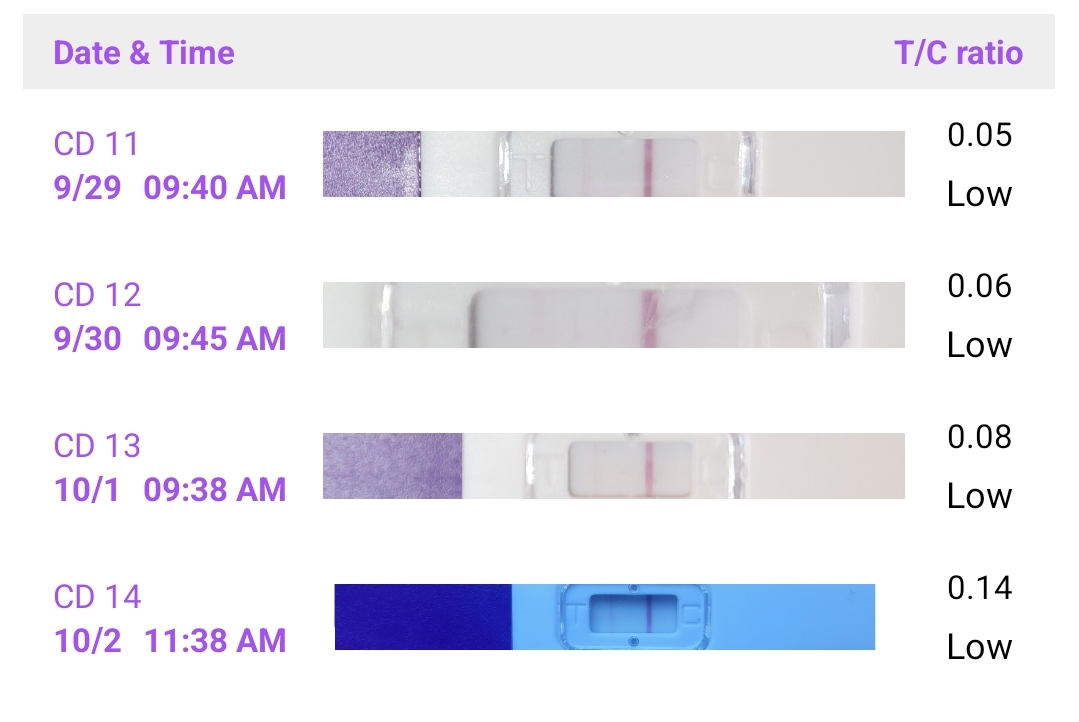Tap the 10/1 09:38 AM timestamp
Screen dimensions: 1079x722
170,489
